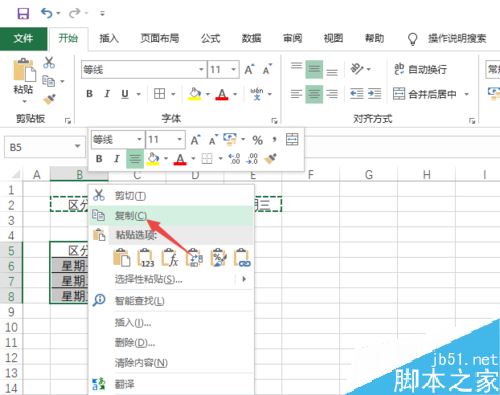Click the increase indent icon in ribbon
The height and width of the screenshot is (395, 500).
point(375,94)
